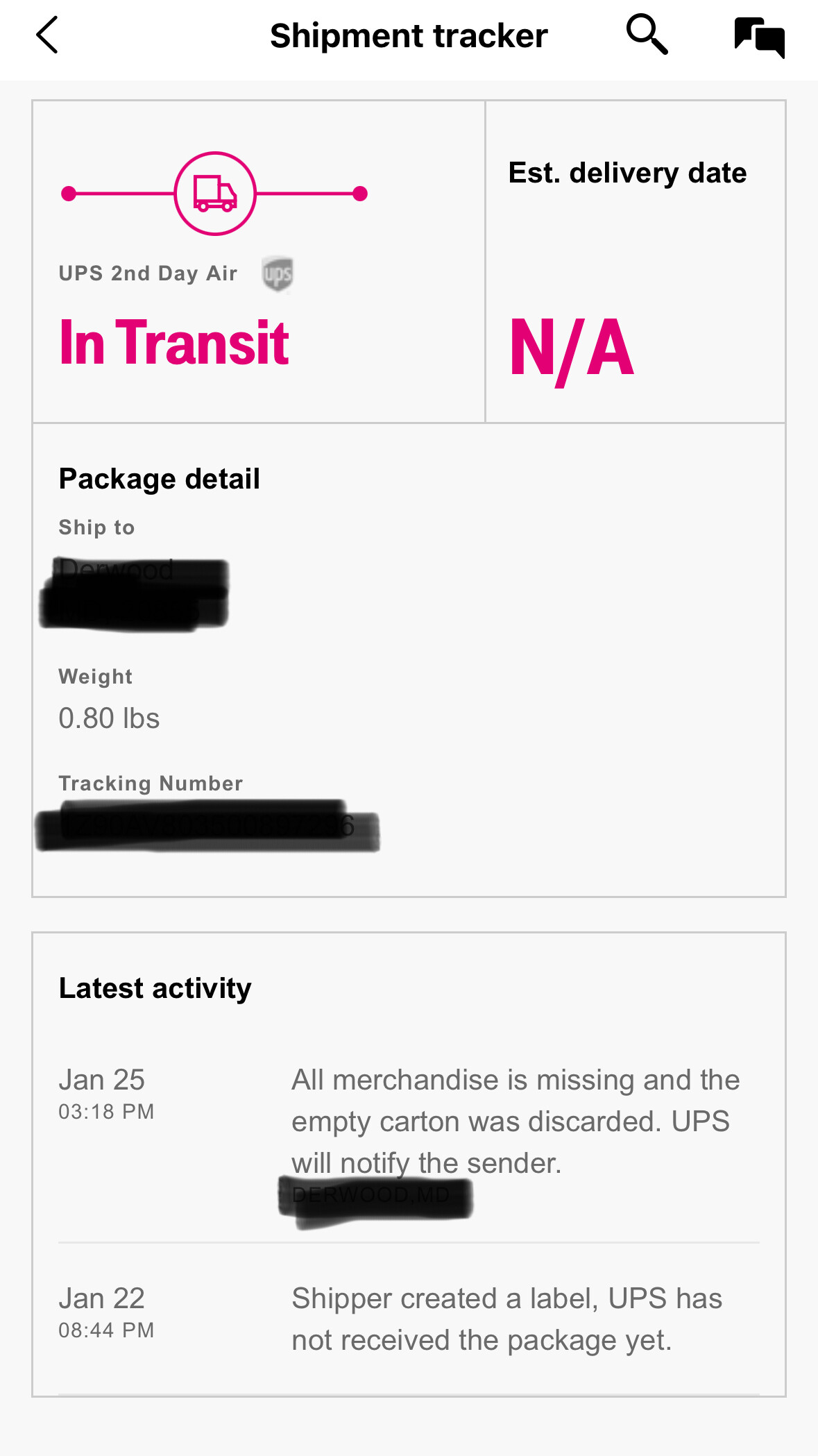Select the redacted Ship to address
The image size is (818, 1456).
point(134,594)
